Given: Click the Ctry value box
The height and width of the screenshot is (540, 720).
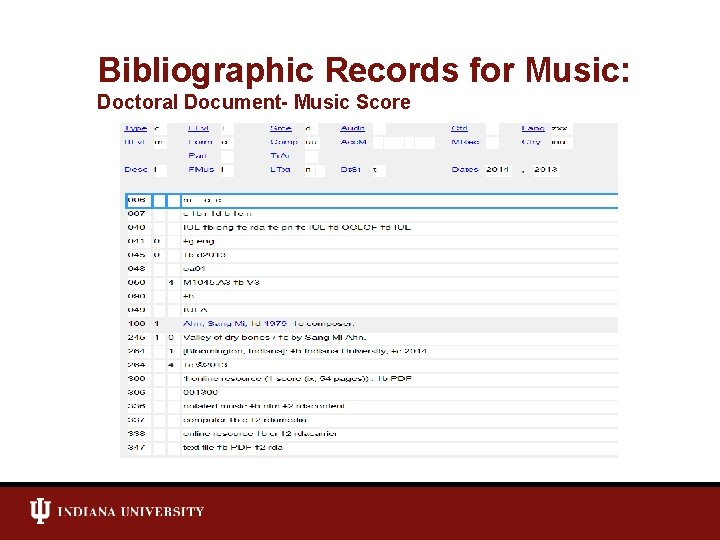Looking at the screenshot, I should [x=561, y=142].
